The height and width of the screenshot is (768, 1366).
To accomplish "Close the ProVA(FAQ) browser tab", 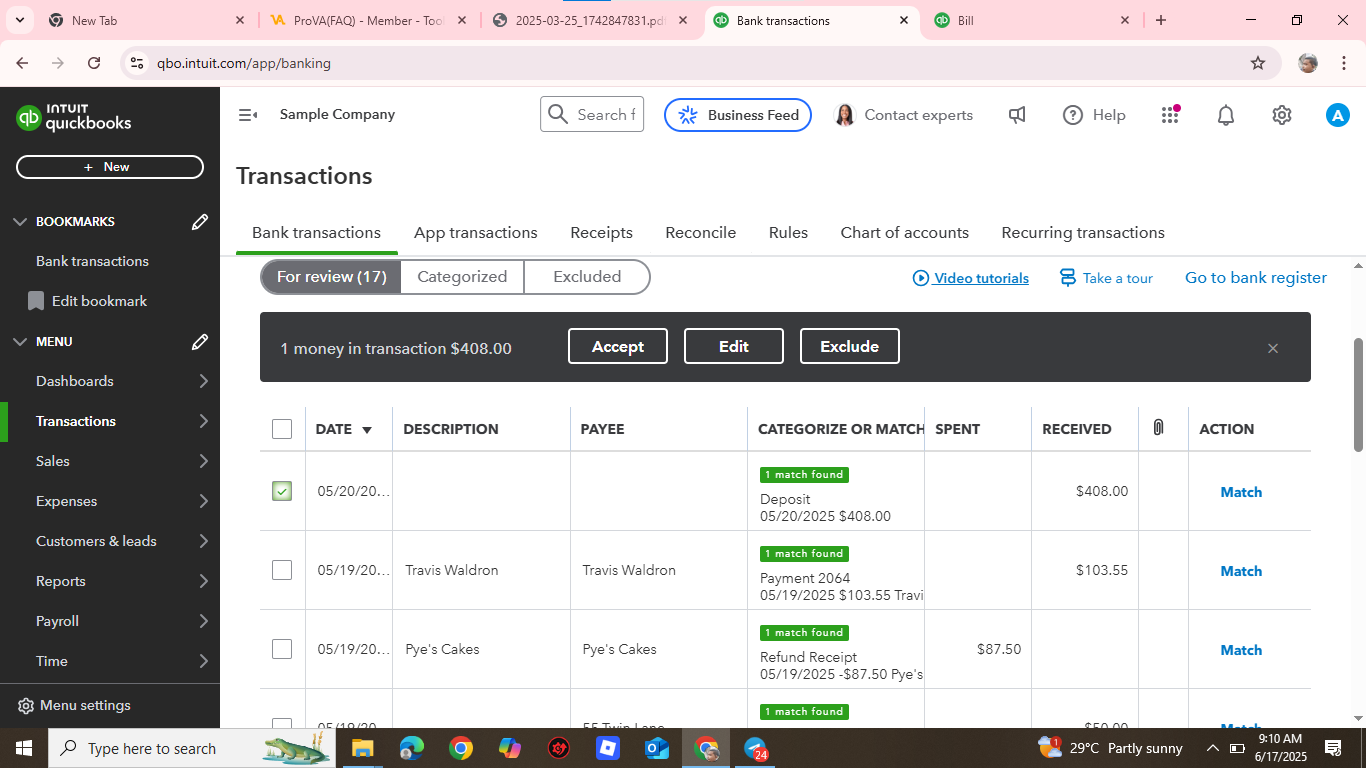I will 461,20.
